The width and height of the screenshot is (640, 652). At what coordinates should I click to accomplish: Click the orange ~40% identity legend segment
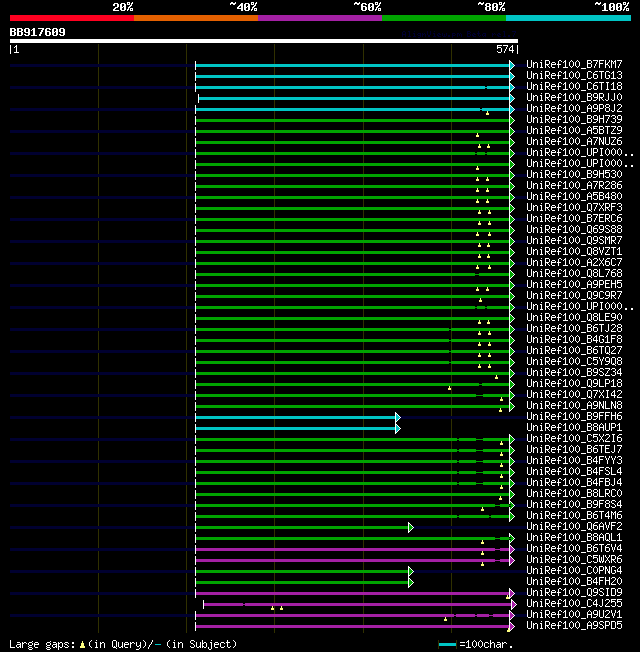195,18
